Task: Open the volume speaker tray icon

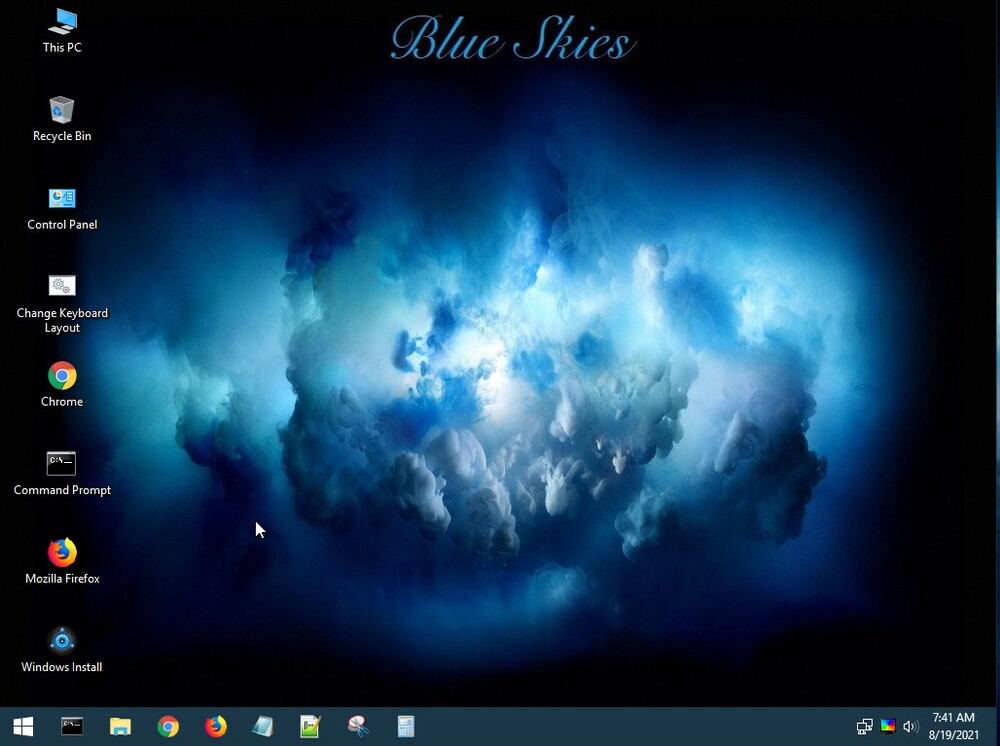Action: pos(910,726)
